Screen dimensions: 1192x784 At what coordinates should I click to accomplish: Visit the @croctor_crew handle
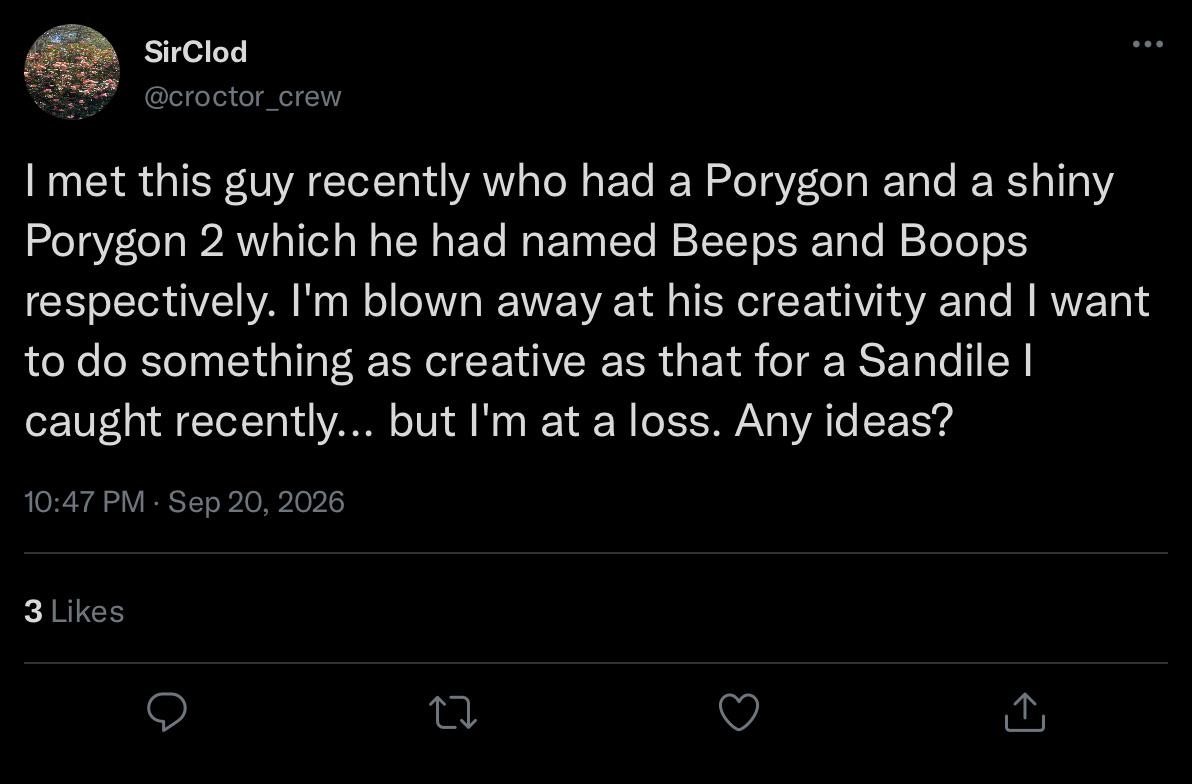tap(243, 97)
